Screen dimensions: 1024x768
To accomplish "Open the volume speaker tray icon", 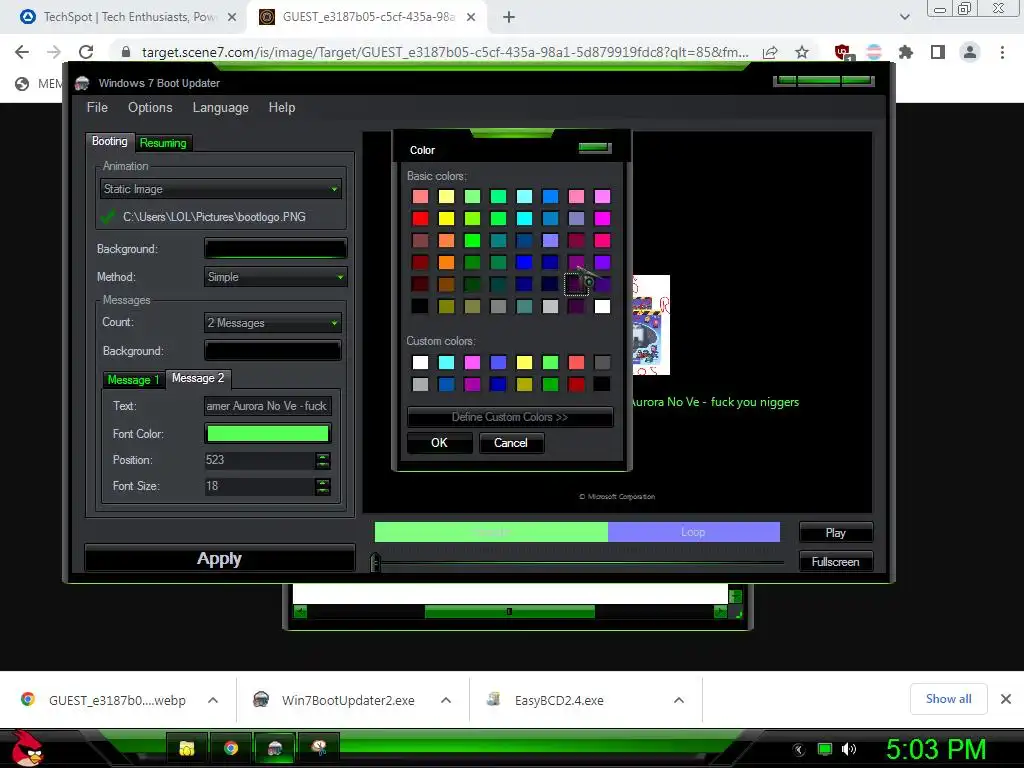I will (849, 749).
